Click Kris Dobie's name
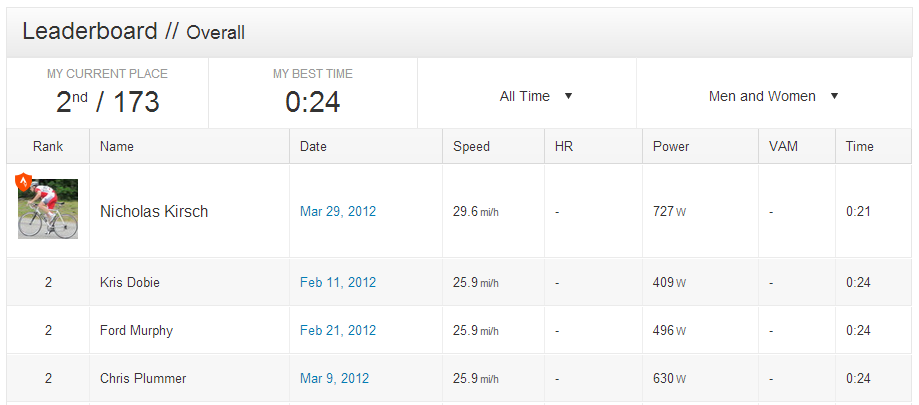This screenshot has width=919, height=405. point(129,282)
